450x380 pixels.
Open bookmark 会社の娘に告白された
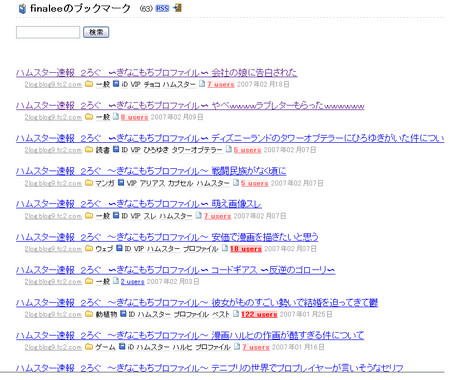156,72
